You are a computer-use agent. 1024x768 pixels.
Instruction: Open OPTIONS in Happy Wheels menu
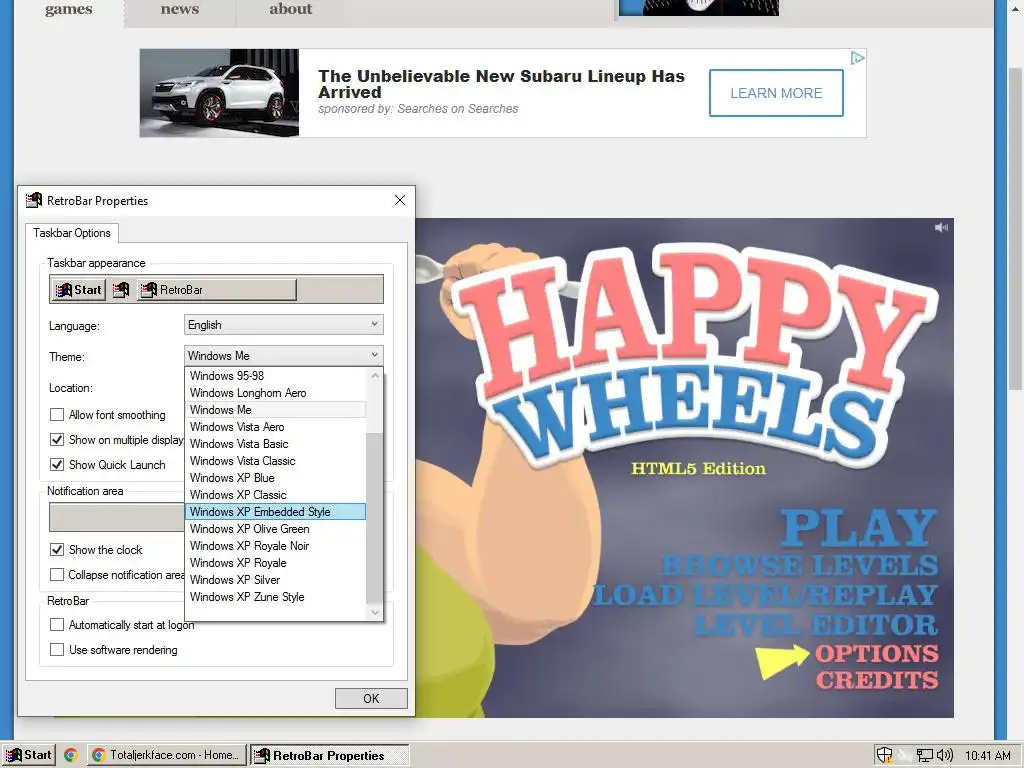tap(876, 654)
